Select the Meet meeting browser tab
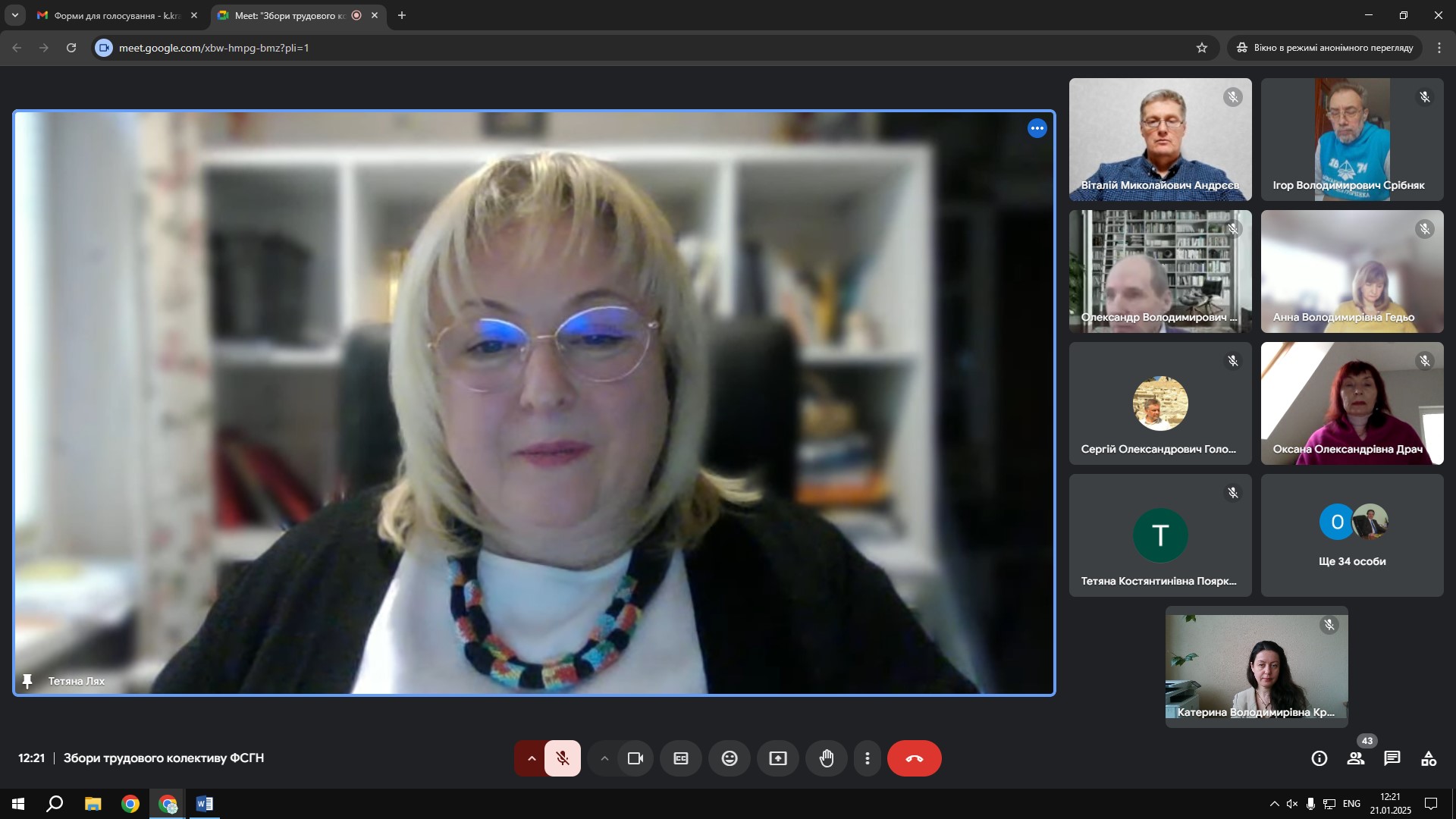This screenshot has height=819, width=1456. pos(288,15)
